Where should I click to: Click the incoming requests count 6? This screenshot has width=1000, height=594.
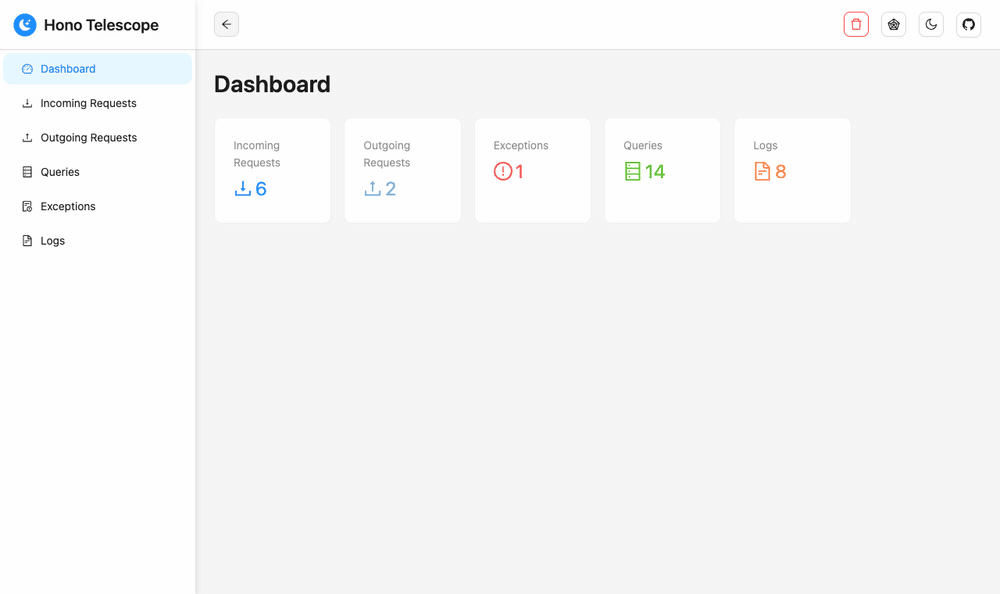[261, 189]
